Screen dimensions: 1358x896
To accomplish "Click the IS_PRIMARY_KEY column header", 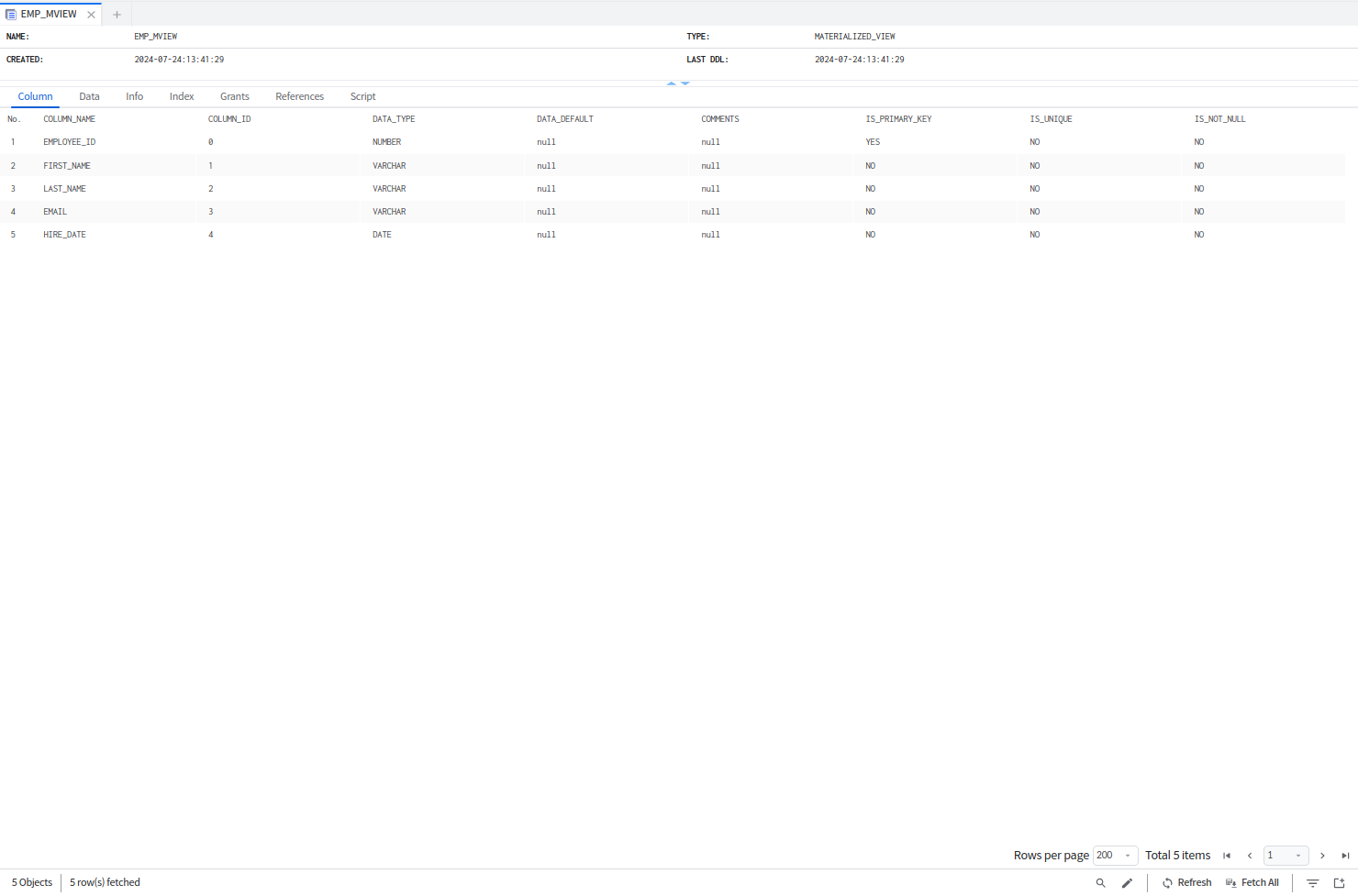I will pyautogui.click(x=898, y=119).
